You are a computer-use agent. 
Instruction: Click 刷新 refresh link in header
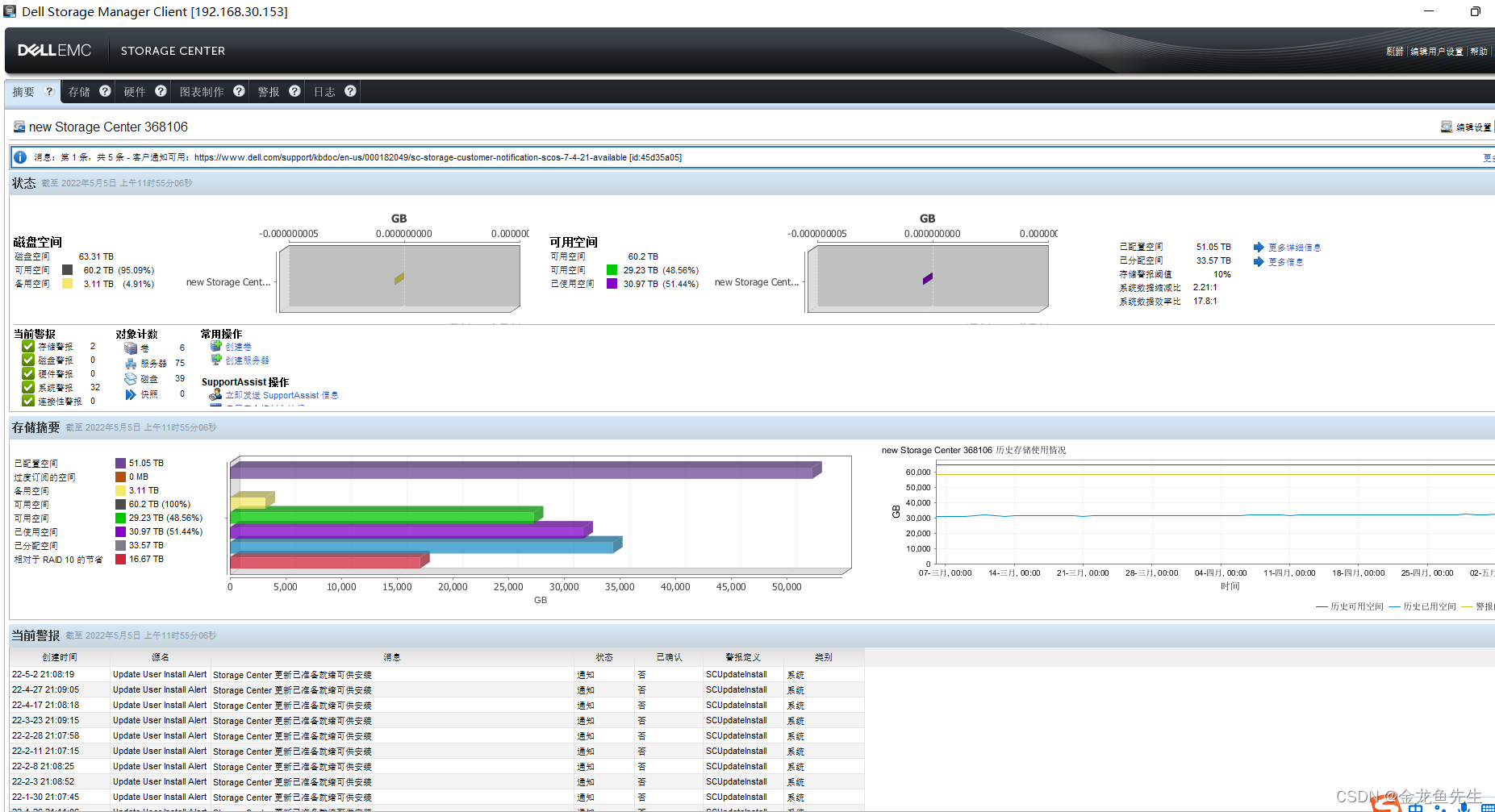1395,52
